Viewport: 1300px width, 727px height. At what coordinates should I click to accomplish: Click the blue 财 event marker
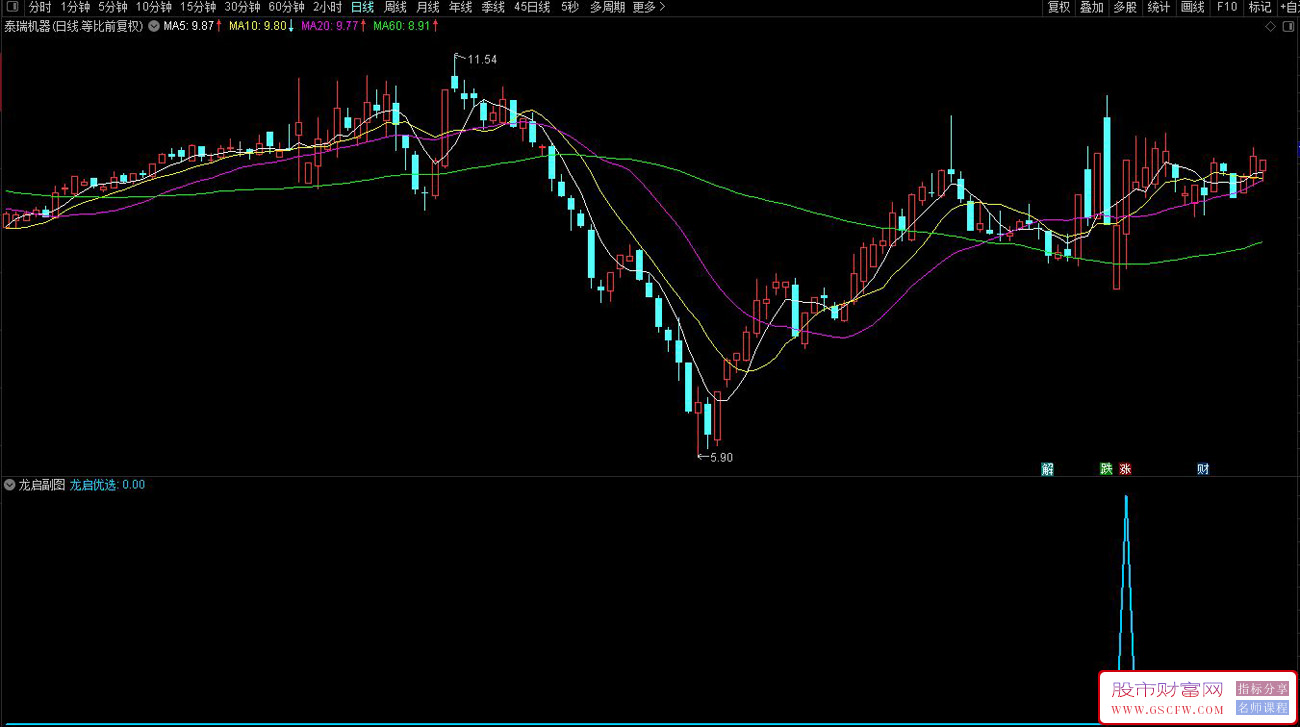(1203, 468)
